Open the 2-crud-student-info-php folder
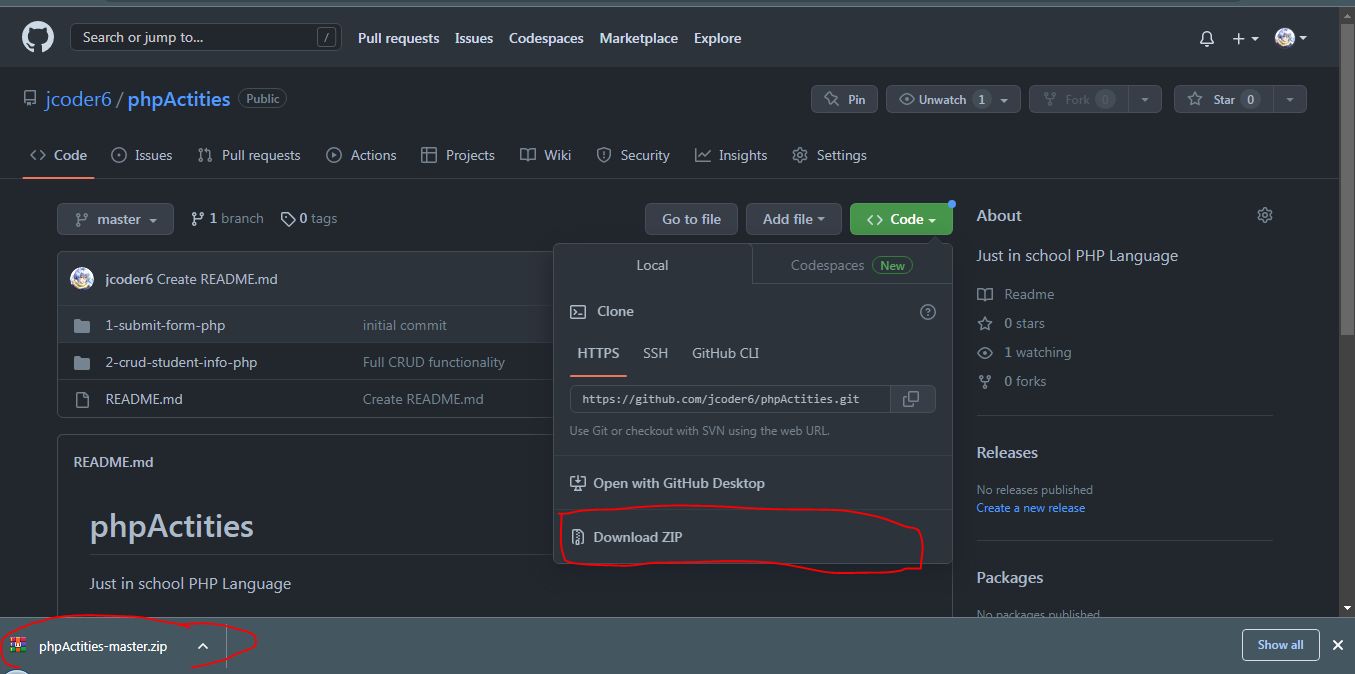This screenshot has width=1355, height=674. click(x=181, y=362)
